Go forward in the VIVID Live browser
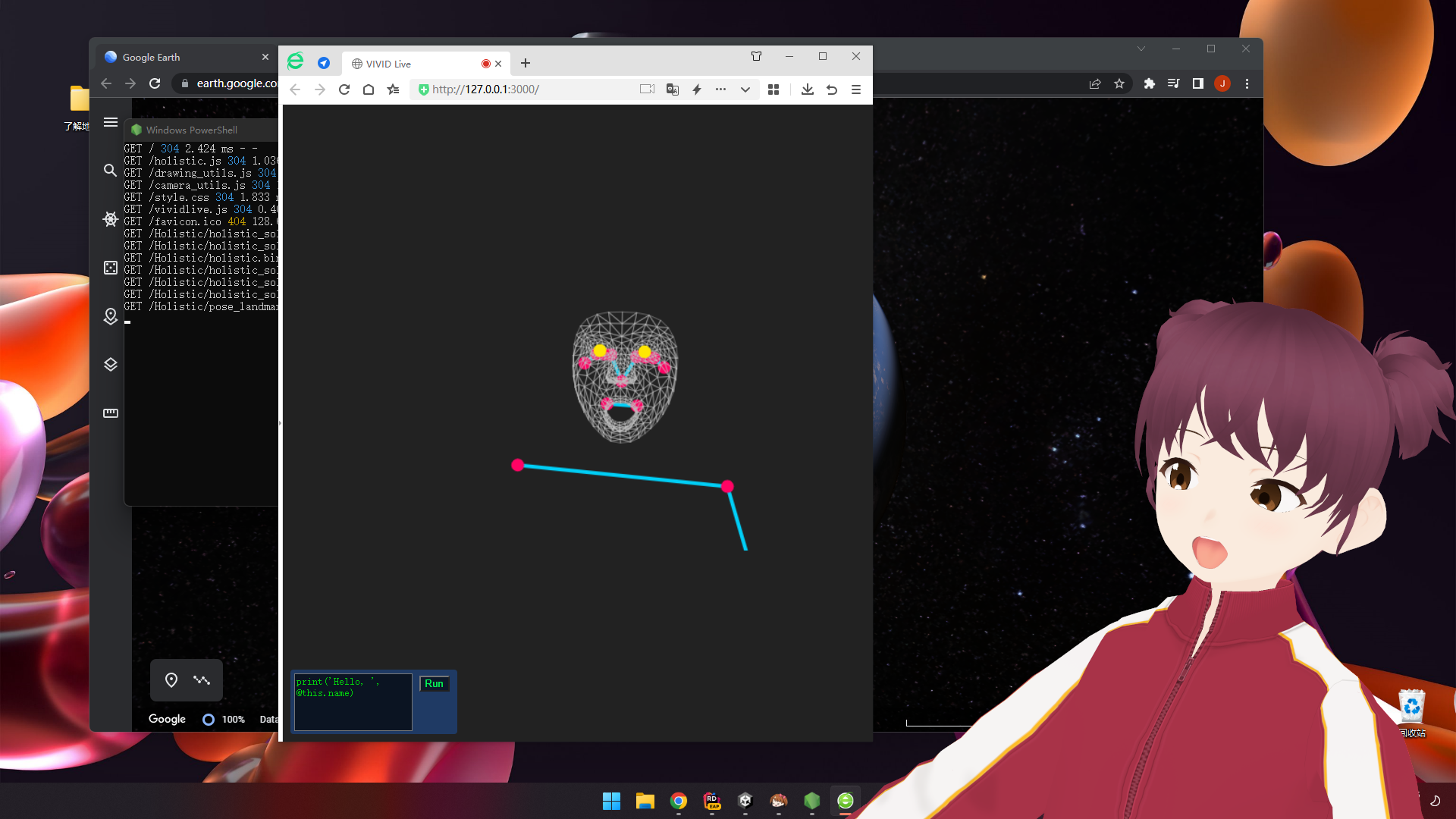1456x819 pixels. pos(320,89)
